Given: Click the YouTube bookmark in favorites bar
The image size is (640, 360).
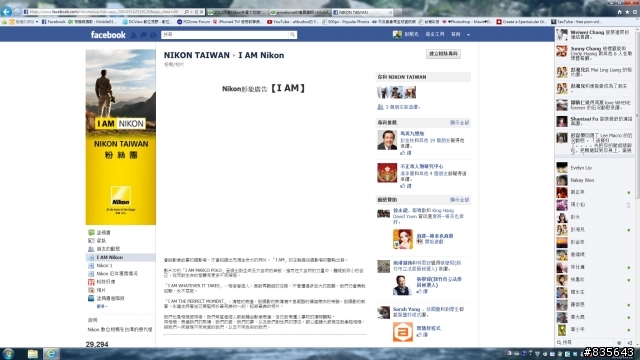Looking at the screenshot, I should pos(293,22).
